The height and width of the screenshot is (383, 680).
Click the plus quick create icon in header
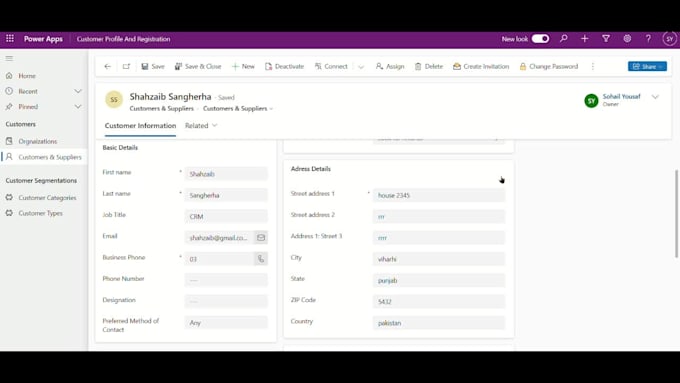tap(585, 39)
